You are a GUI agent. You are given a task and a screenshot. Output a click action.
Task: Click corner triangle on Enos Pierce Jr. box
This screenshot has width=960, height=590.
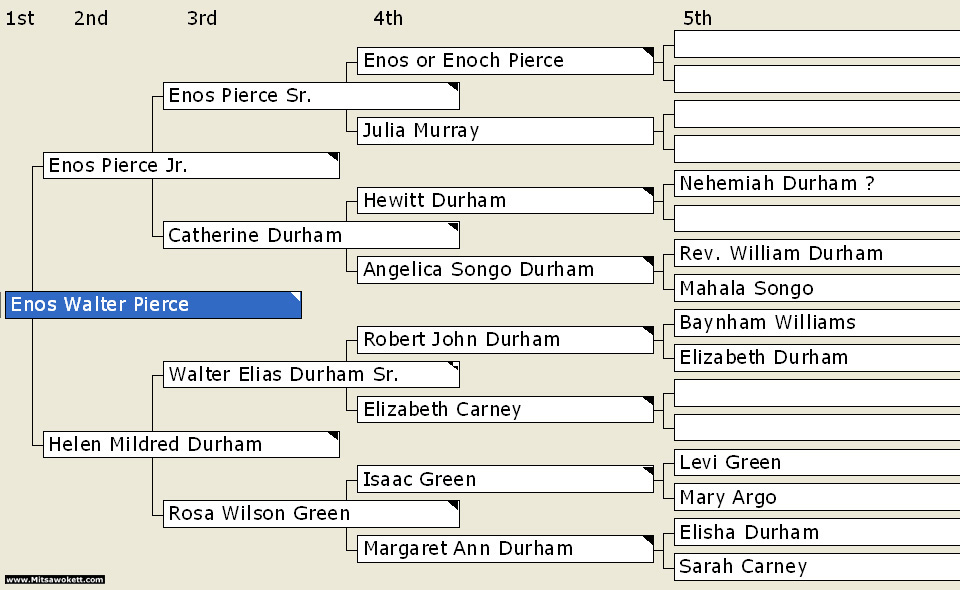[334, 157]
